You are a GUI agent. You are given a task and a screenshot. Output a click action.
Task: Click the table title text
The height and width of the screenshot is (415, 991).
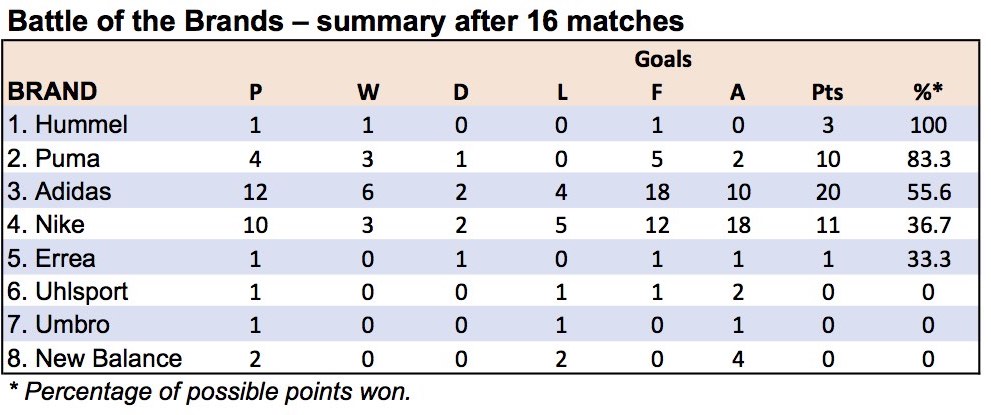[346, 21]
